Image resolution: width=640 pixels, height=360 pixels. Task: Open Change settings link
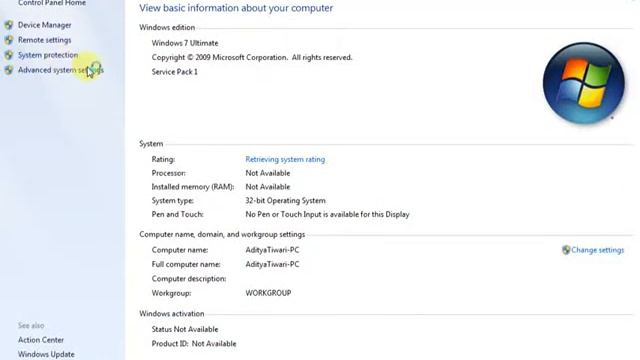point(598,250)
